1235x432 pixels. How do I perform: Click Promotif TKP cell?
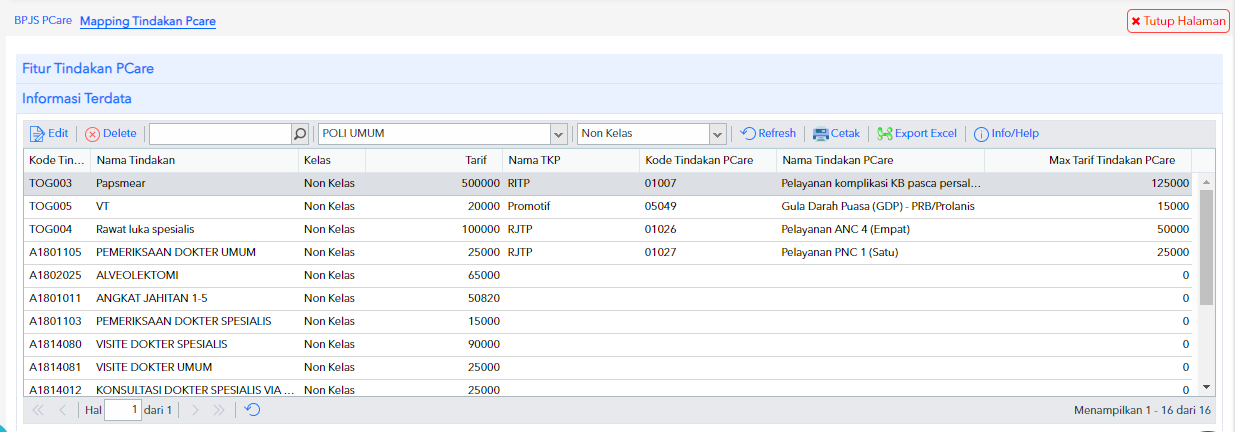coord(570,207)
